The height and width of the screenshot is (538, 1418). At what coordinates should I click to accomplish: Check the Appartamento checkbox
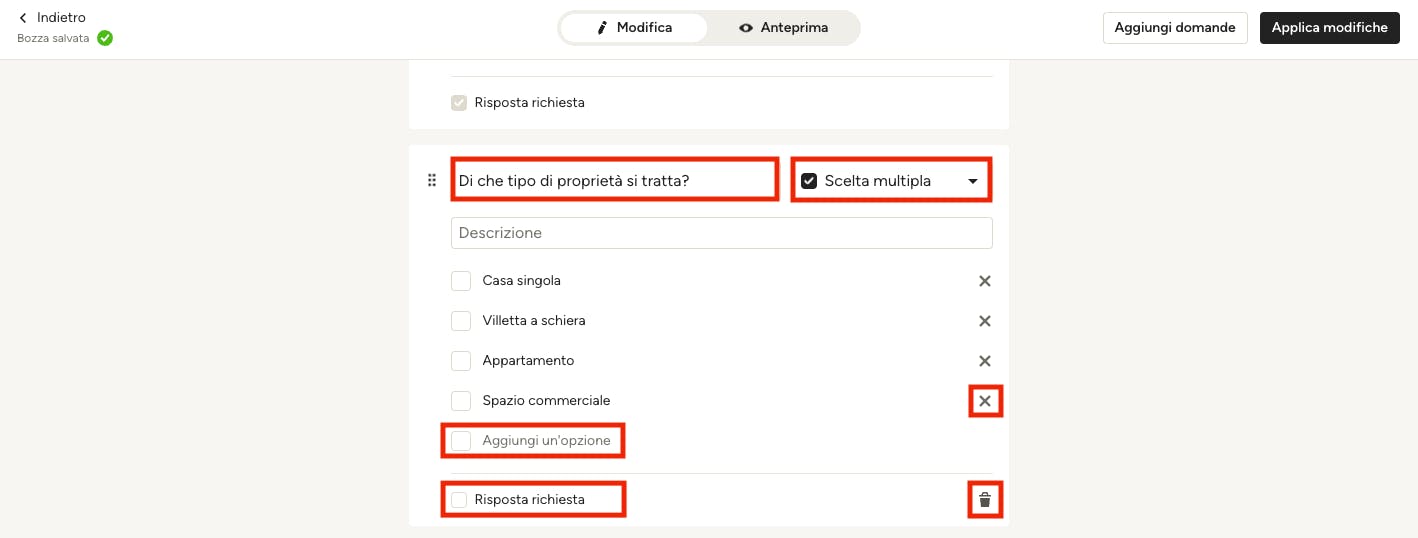pos(461,361)
